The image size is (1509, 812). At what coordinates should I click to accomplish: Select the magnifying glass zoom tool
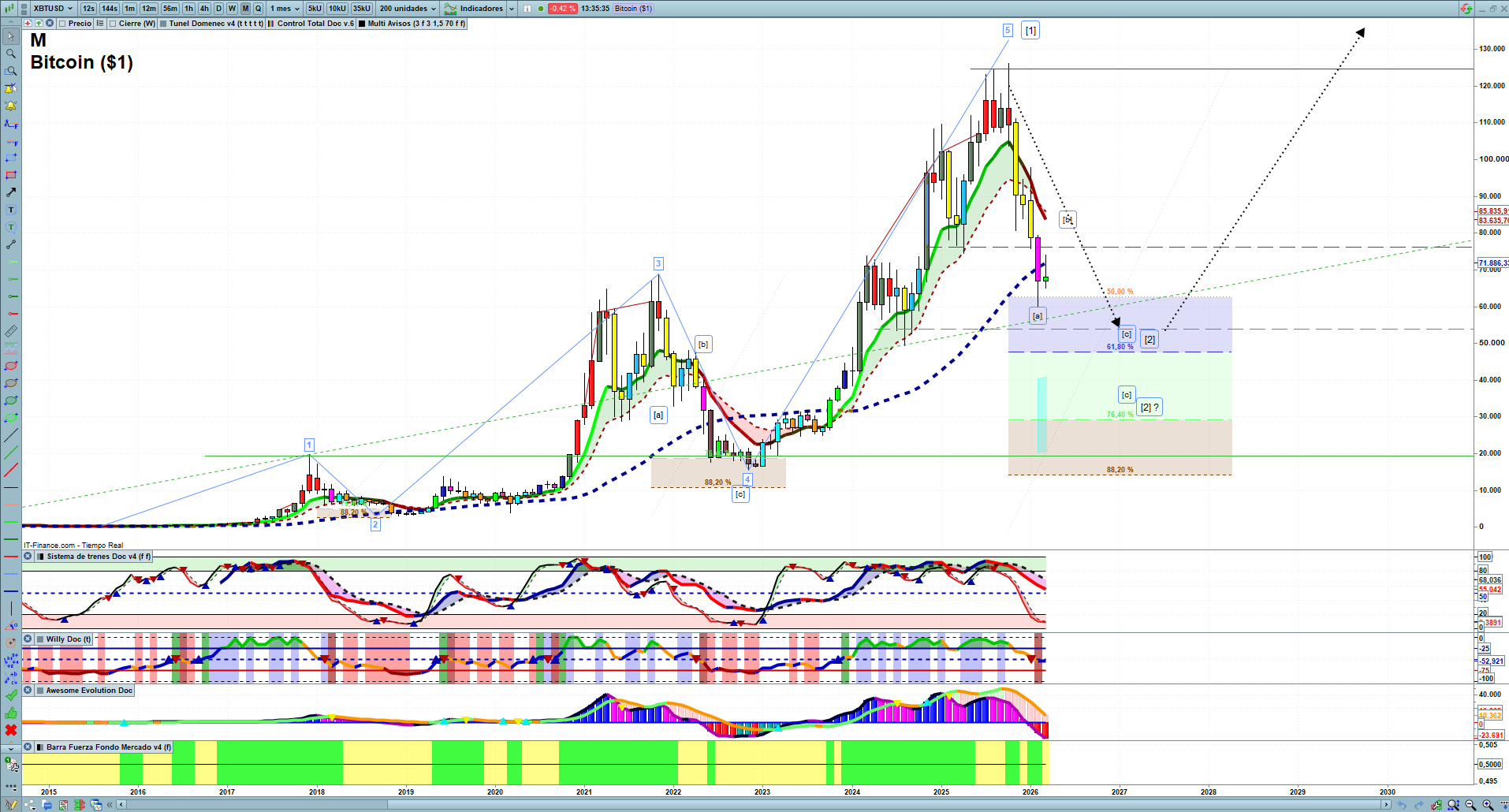(x=11, y=54)
